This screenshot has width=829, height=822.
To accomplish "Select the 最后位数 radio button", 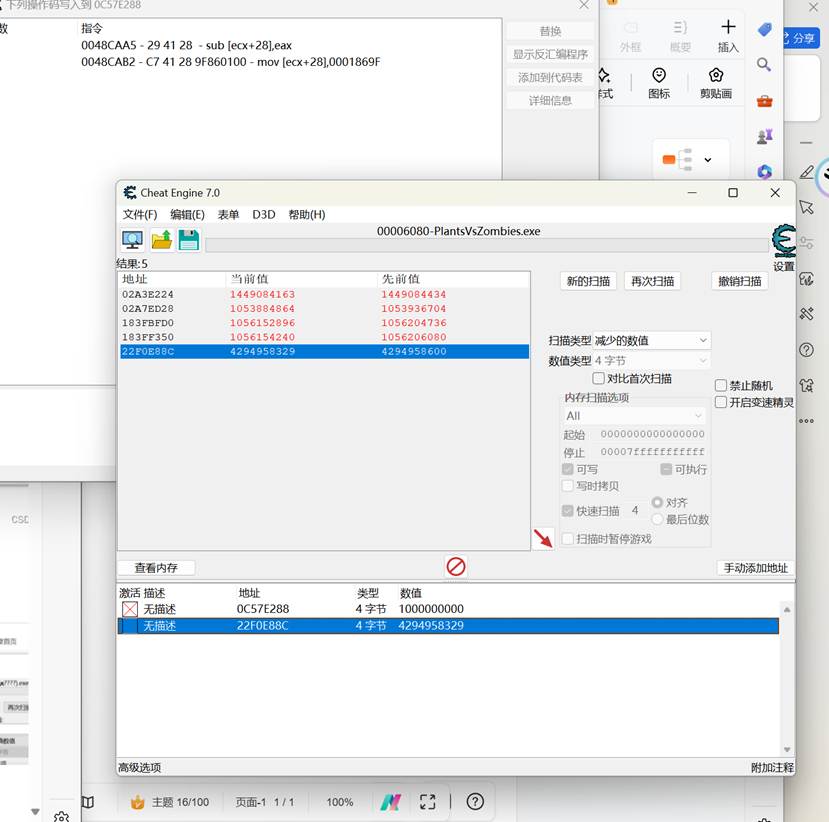I will pyautogui.click(x=657, y=519).
